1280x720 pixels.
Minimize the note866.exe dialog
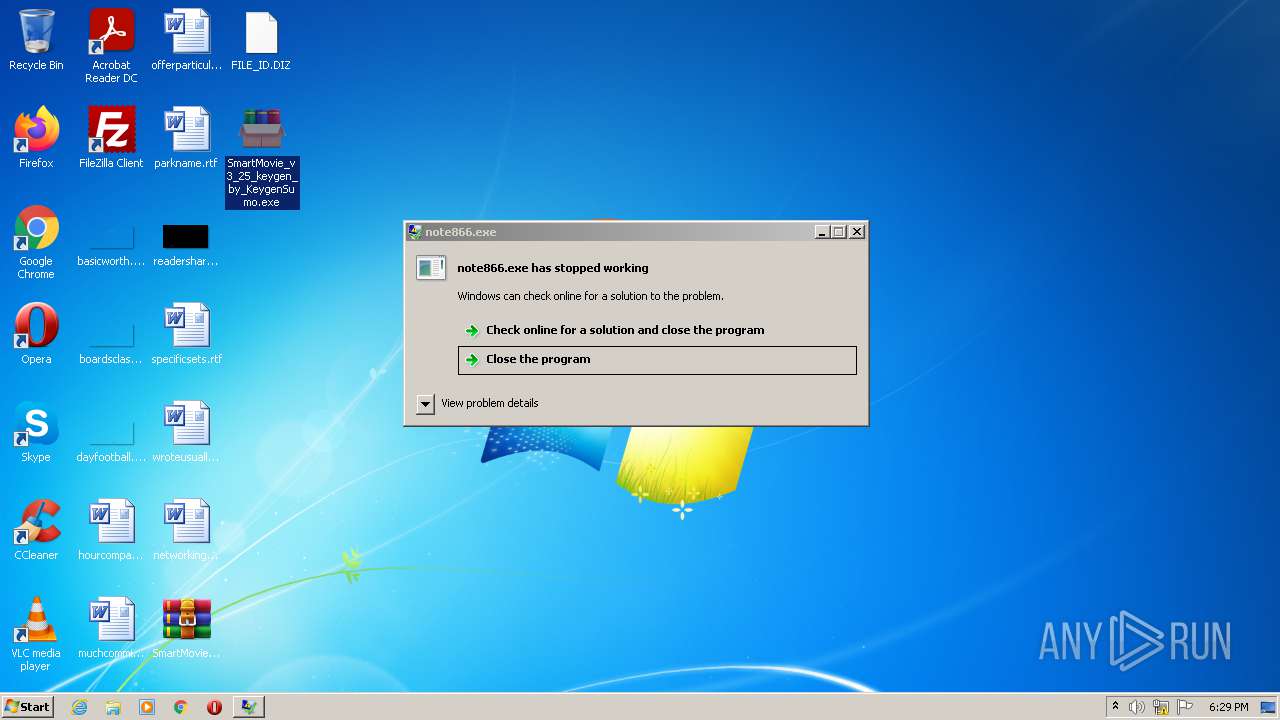click(x=822, y=232)
